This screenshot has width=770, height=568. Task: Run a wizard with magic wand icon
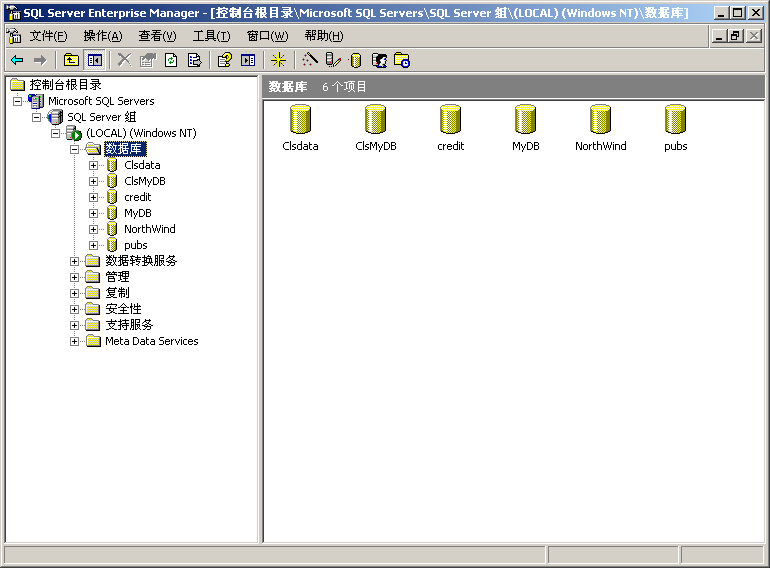pos(309,60)
